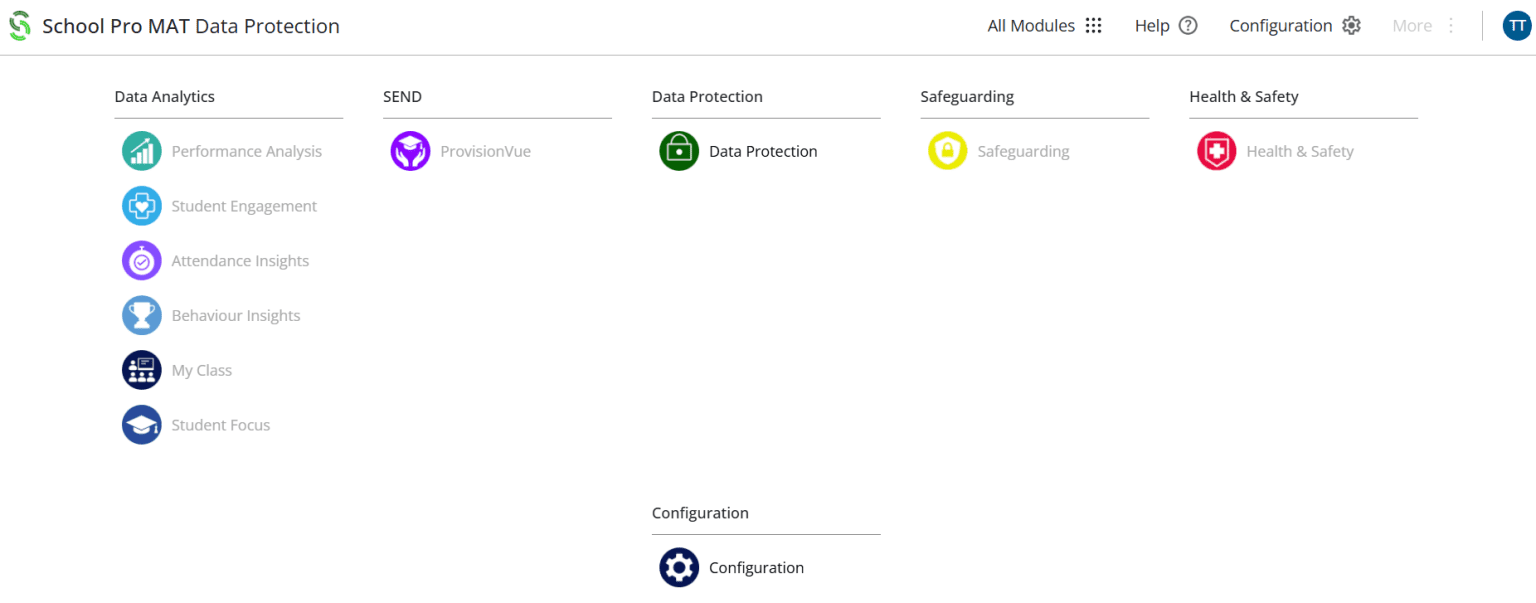Select the Student Engagement icon

point(141,206)
